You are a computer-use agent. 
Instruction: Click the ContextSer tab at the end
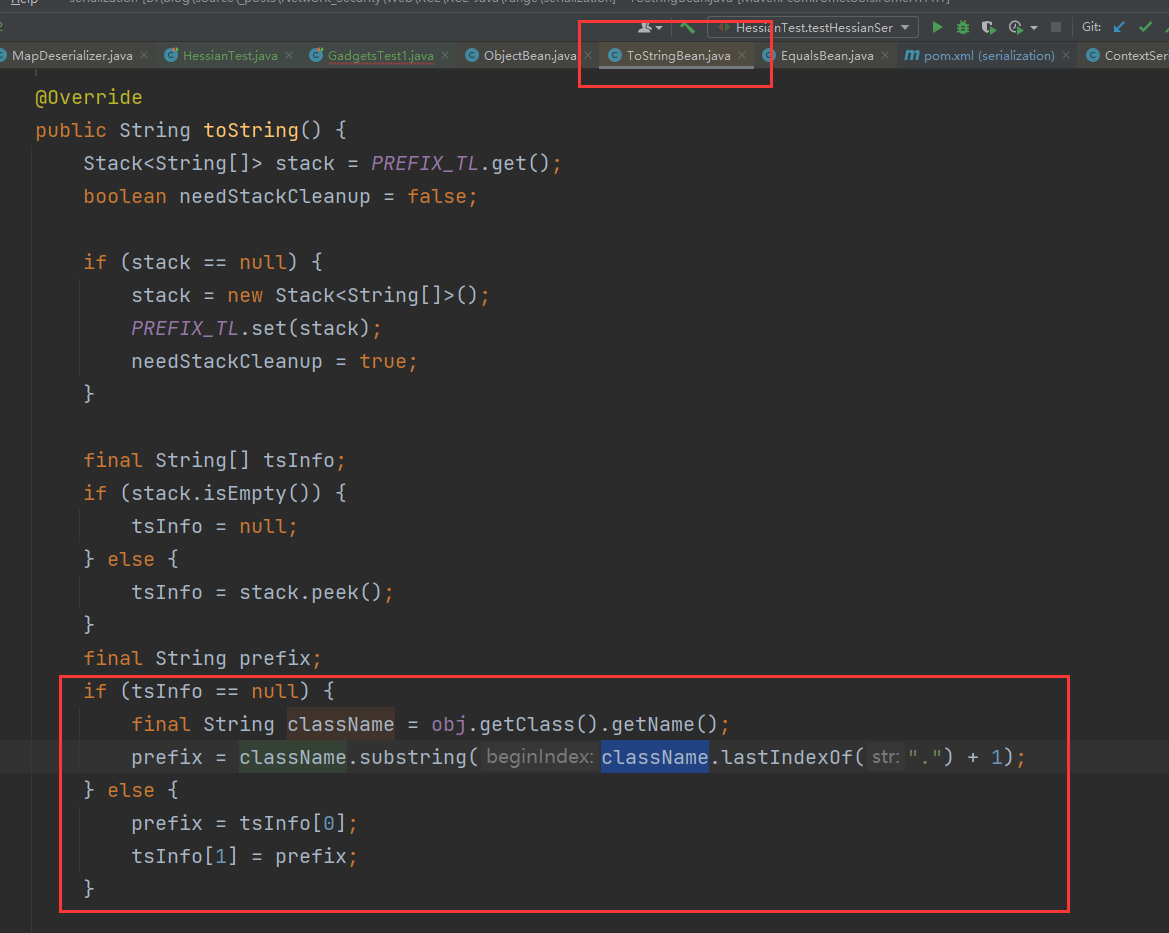[x=1127, y=56]
